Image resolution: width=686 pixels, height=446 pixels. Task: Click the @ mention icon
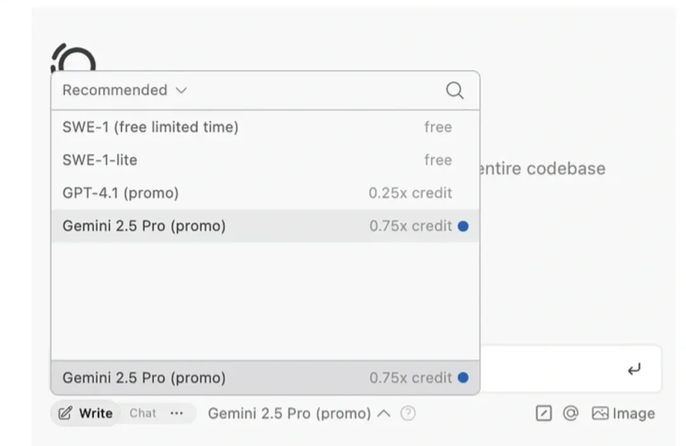(x=571, y=413)
